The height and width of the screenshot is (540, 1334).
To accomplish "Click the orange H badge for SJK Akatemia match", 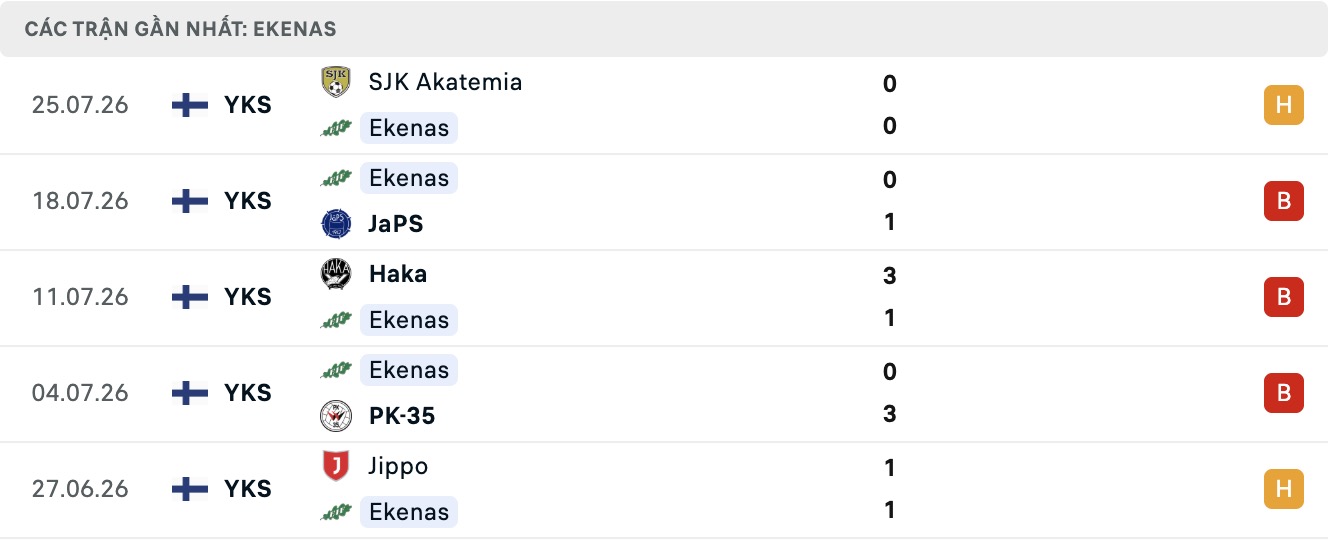I will point(1284,105).
